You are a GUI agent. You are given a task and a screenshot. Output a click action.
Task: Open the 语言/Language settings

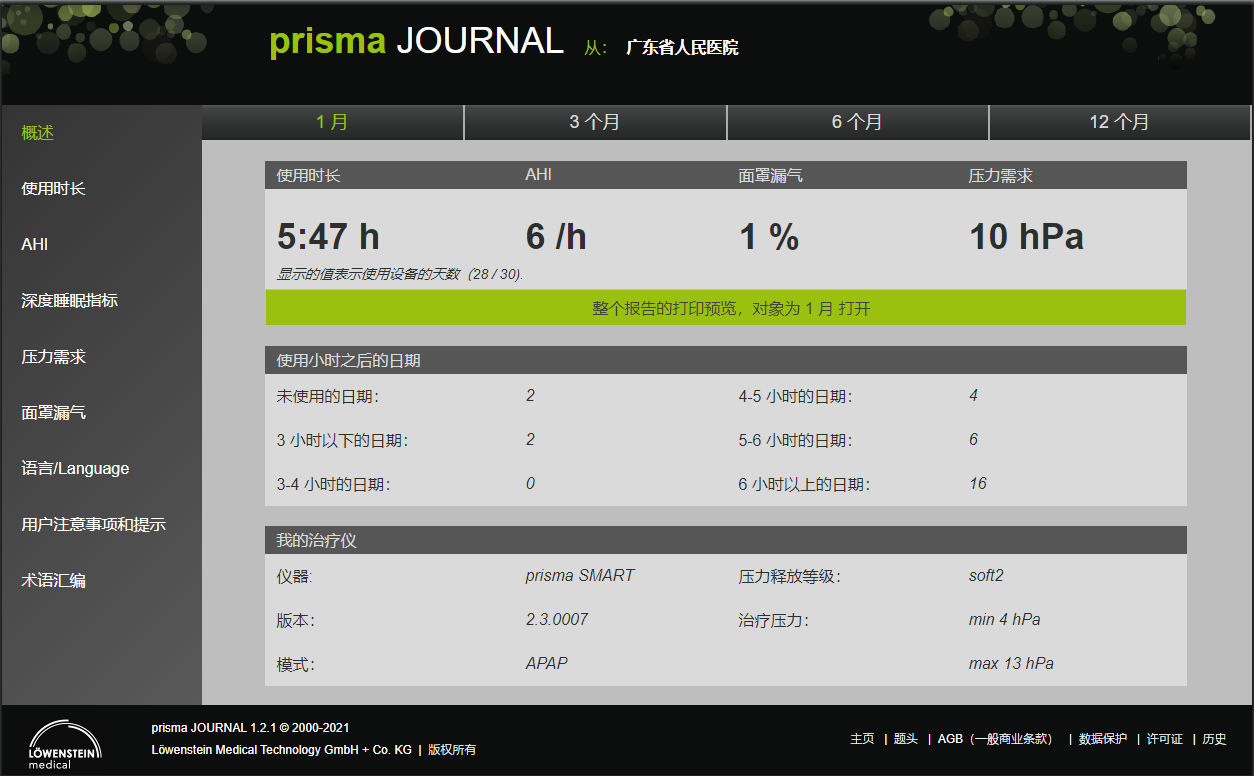76,469
